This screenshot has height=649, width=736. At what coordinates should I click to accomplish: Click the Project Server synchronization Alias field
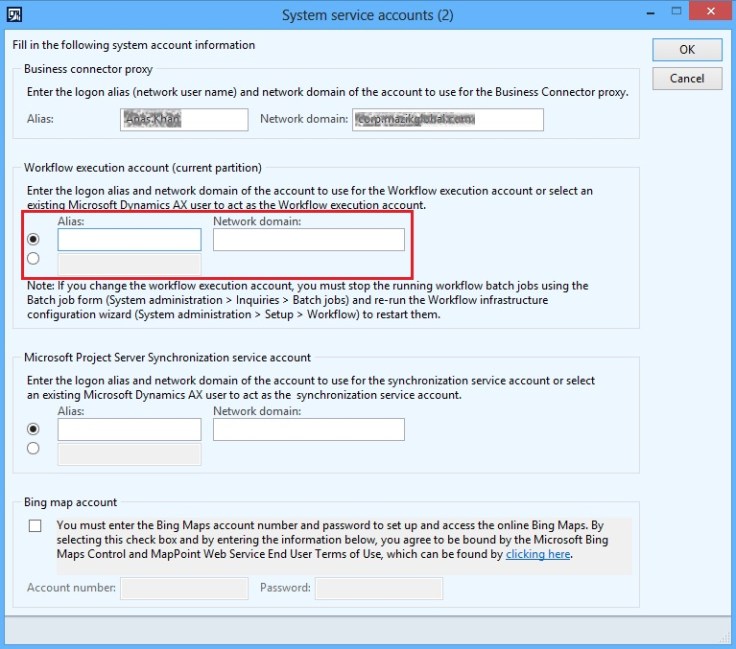(129, 429)
